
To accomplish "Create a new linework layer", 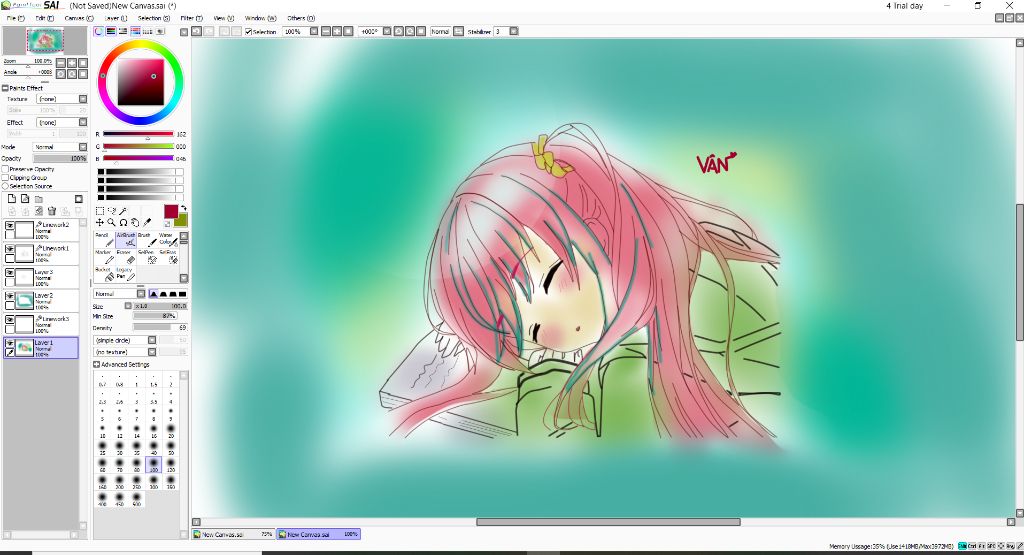I will pos(25,199).
